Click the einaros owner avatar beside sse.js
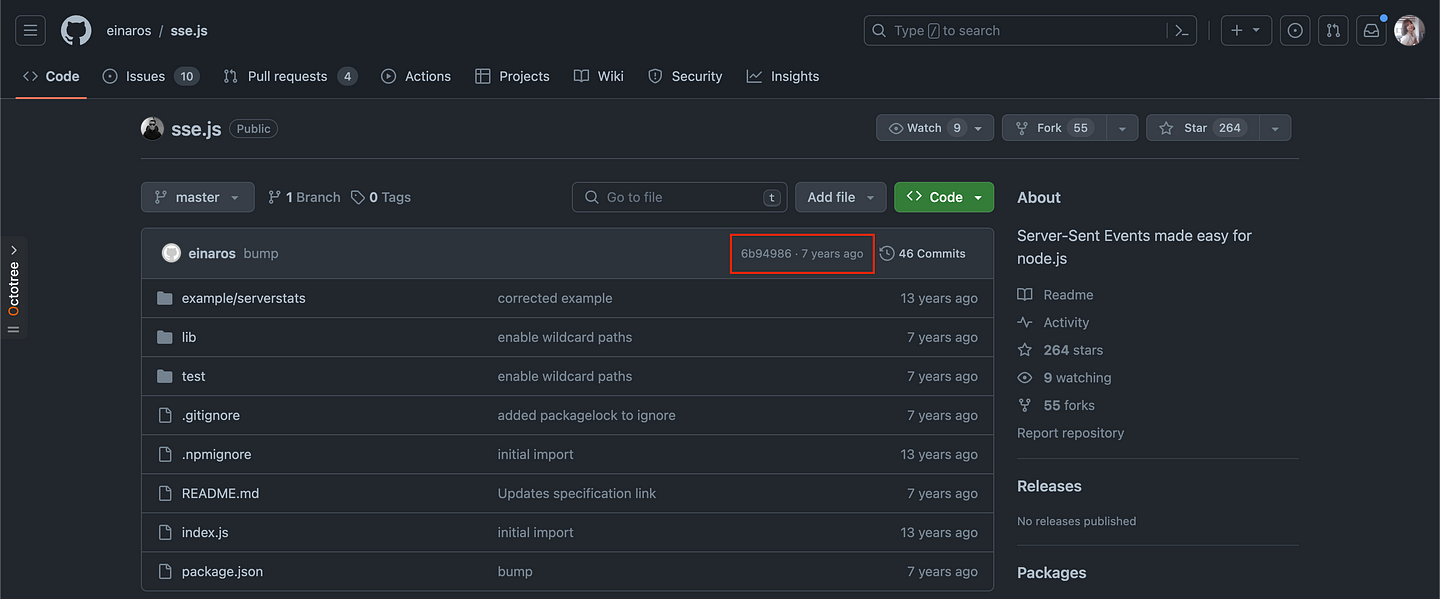The image size is (1440, 599). (152, 128)
